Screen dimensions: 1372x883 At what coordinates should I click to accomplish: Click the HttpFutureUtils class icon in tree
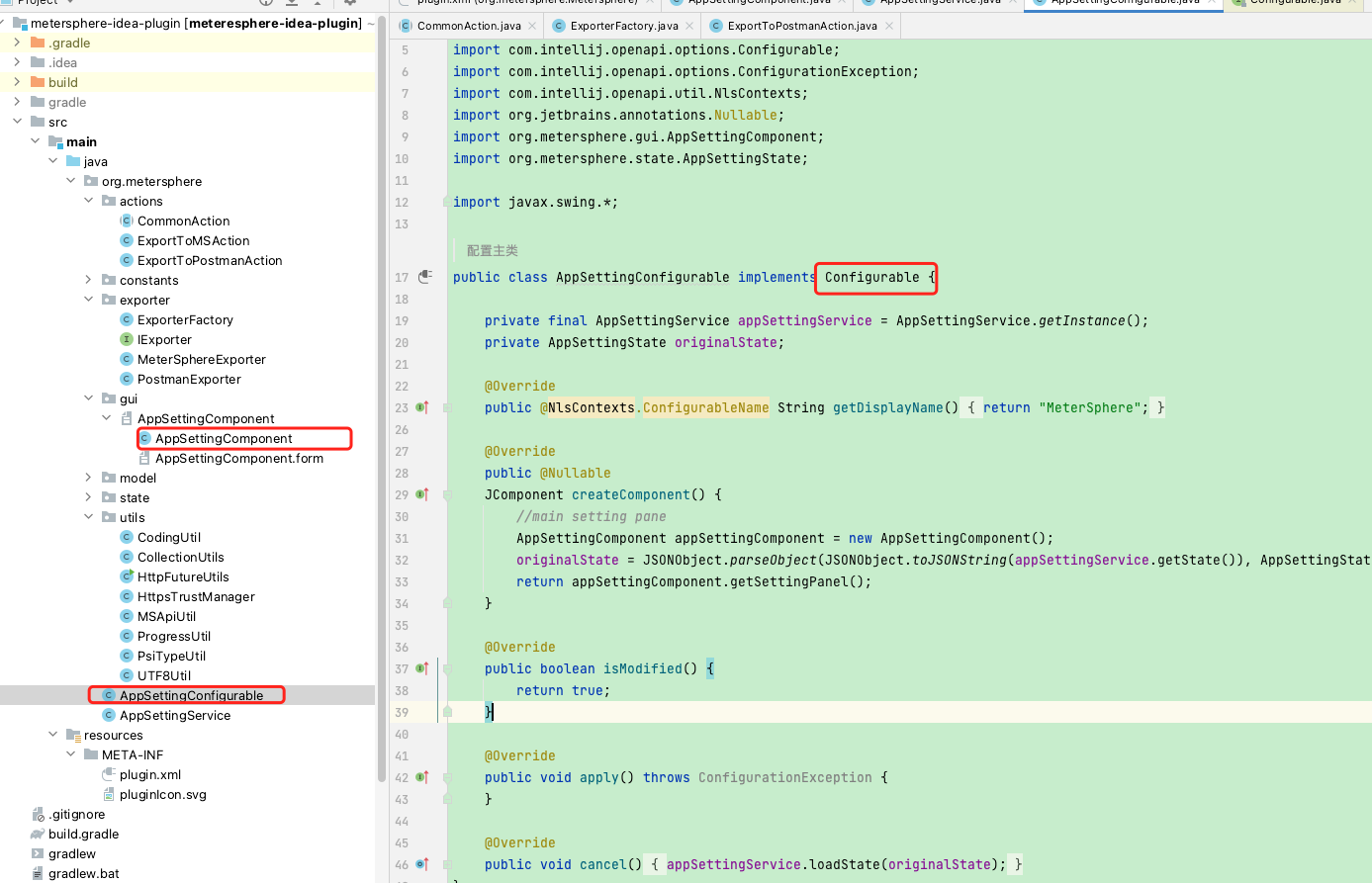(x=127, y=576)
